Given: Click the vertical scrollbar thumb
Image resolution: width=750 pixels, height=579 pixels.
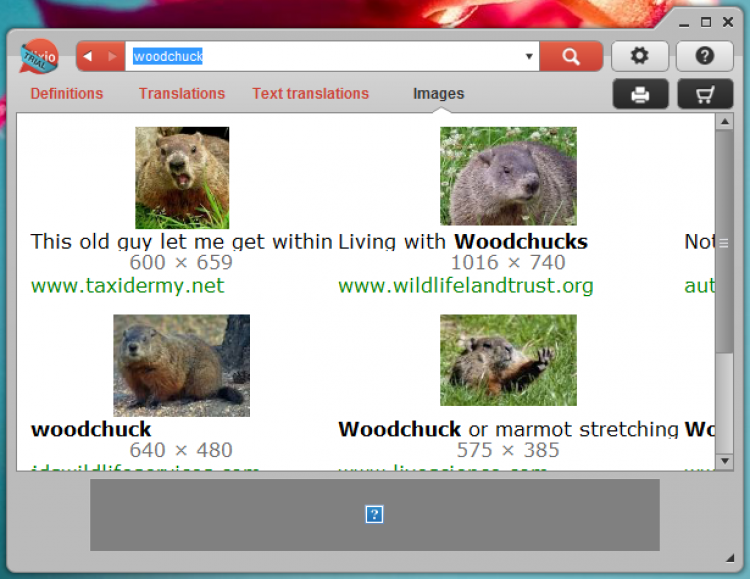Looking at the screenshot, I should (x=725, y=242).
